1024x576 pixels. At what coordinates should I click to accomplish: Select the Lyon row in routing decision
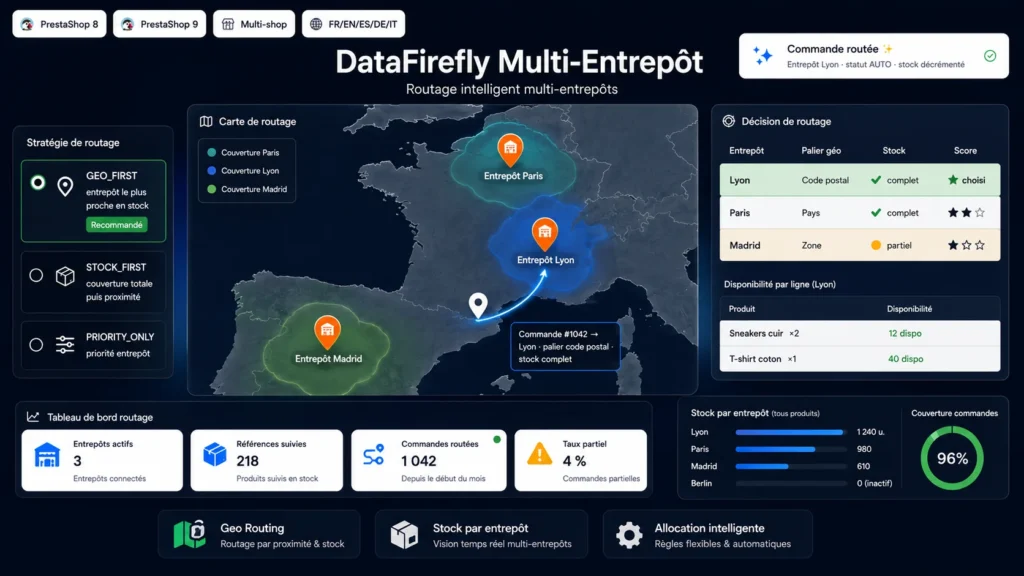click(x=859, y=180)
